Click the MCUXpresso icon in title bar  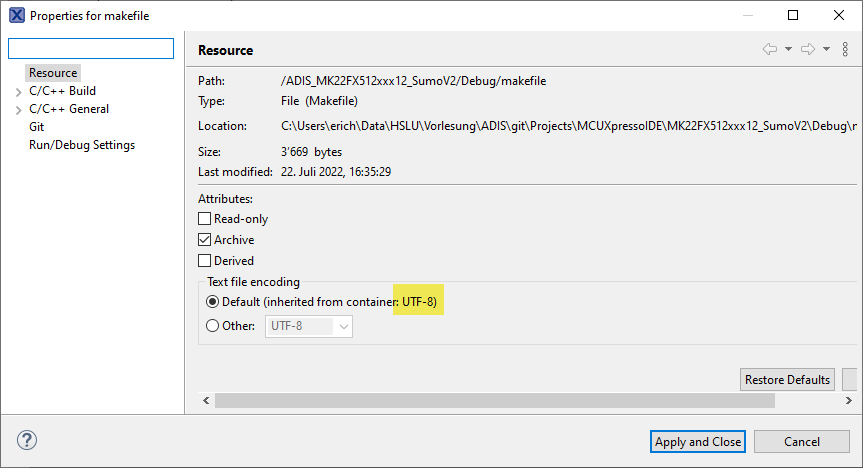(17, 15)
